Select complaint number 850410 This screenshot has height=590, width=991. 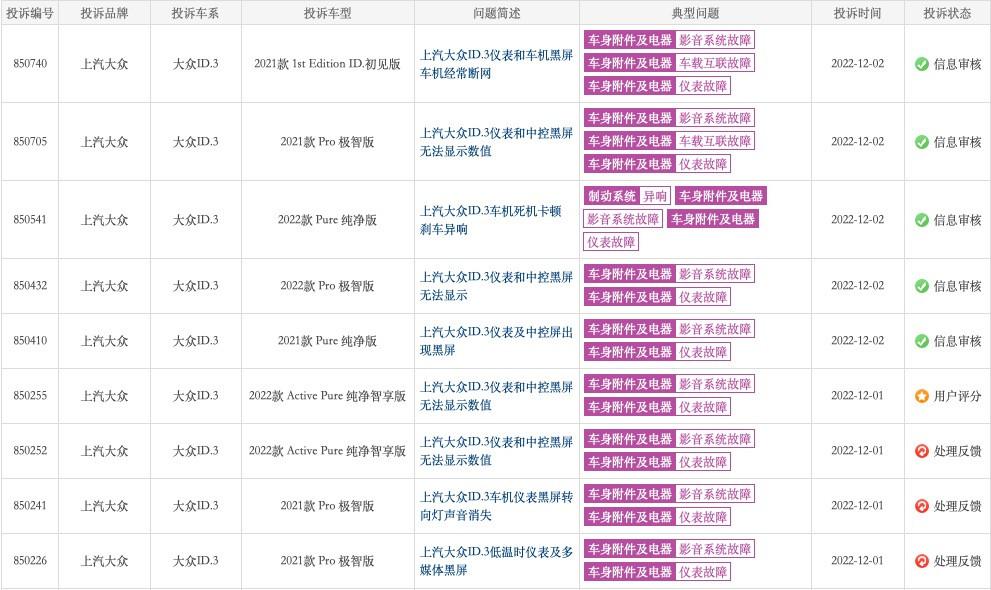[30, 340]
